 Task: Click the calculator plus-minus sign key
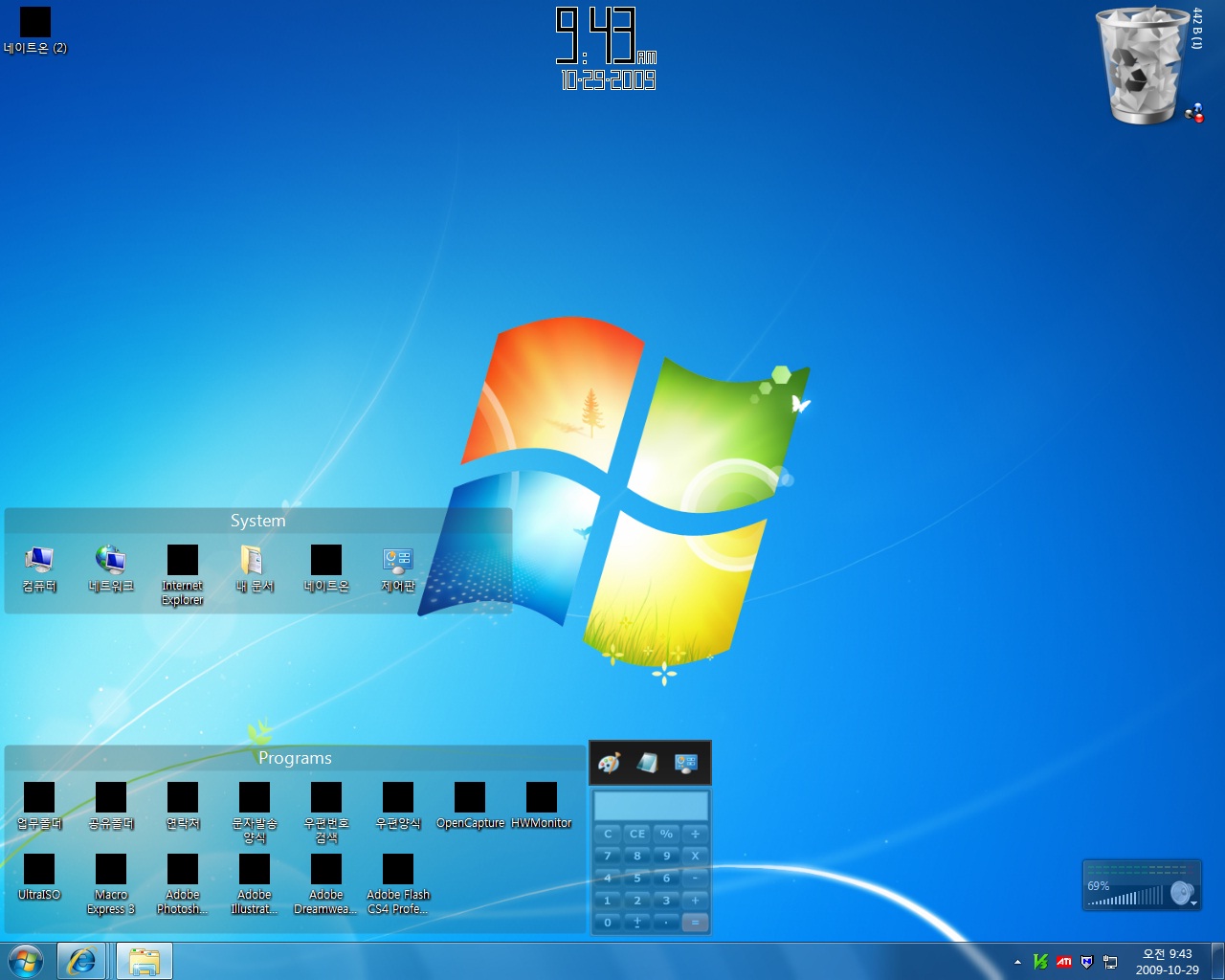pyautogui.click(x=637, y=923)
